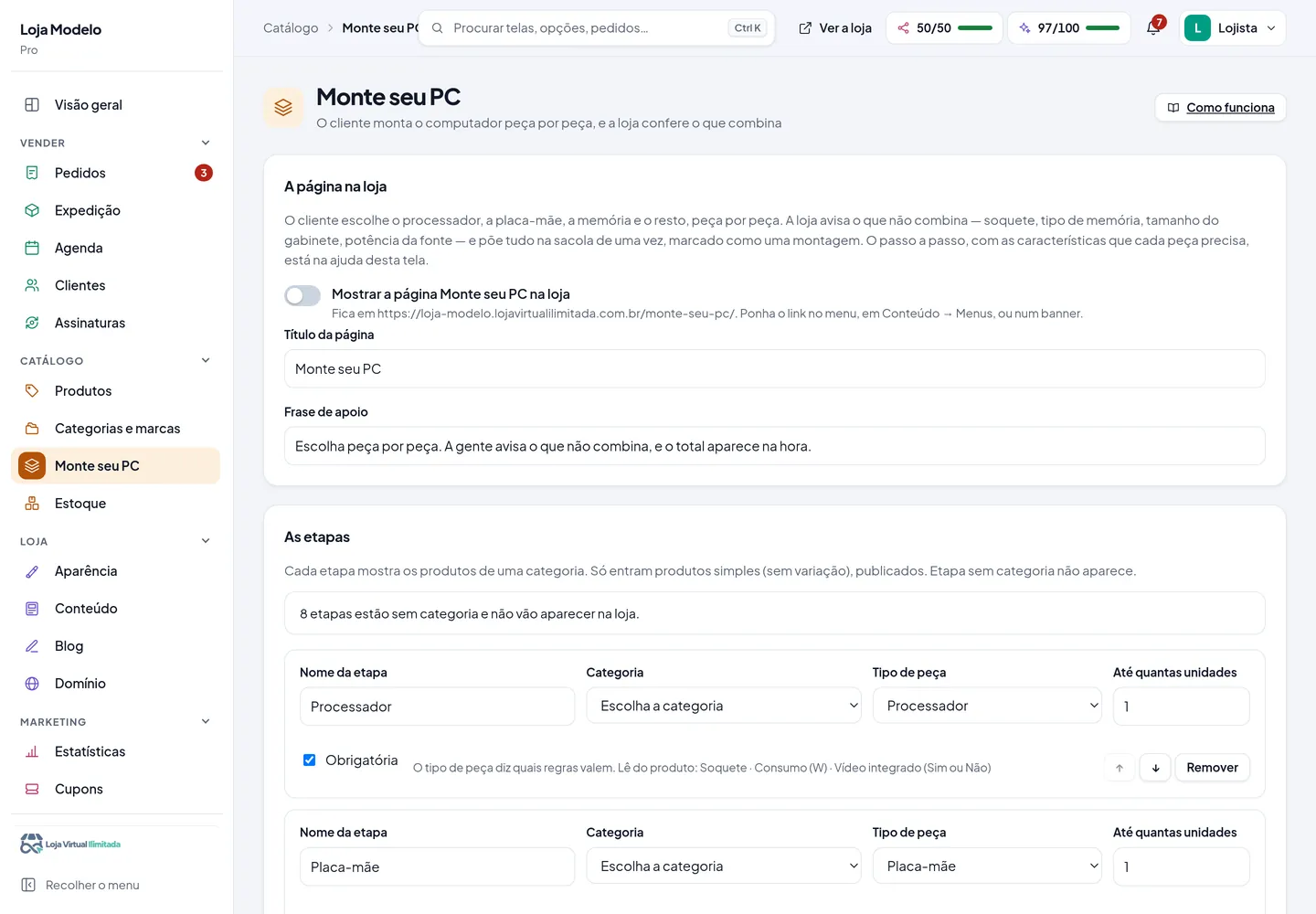Click the Conteúdo page icon
Image resolution: width=1316 pixels, height=914 pixels.
coord(32,608)
